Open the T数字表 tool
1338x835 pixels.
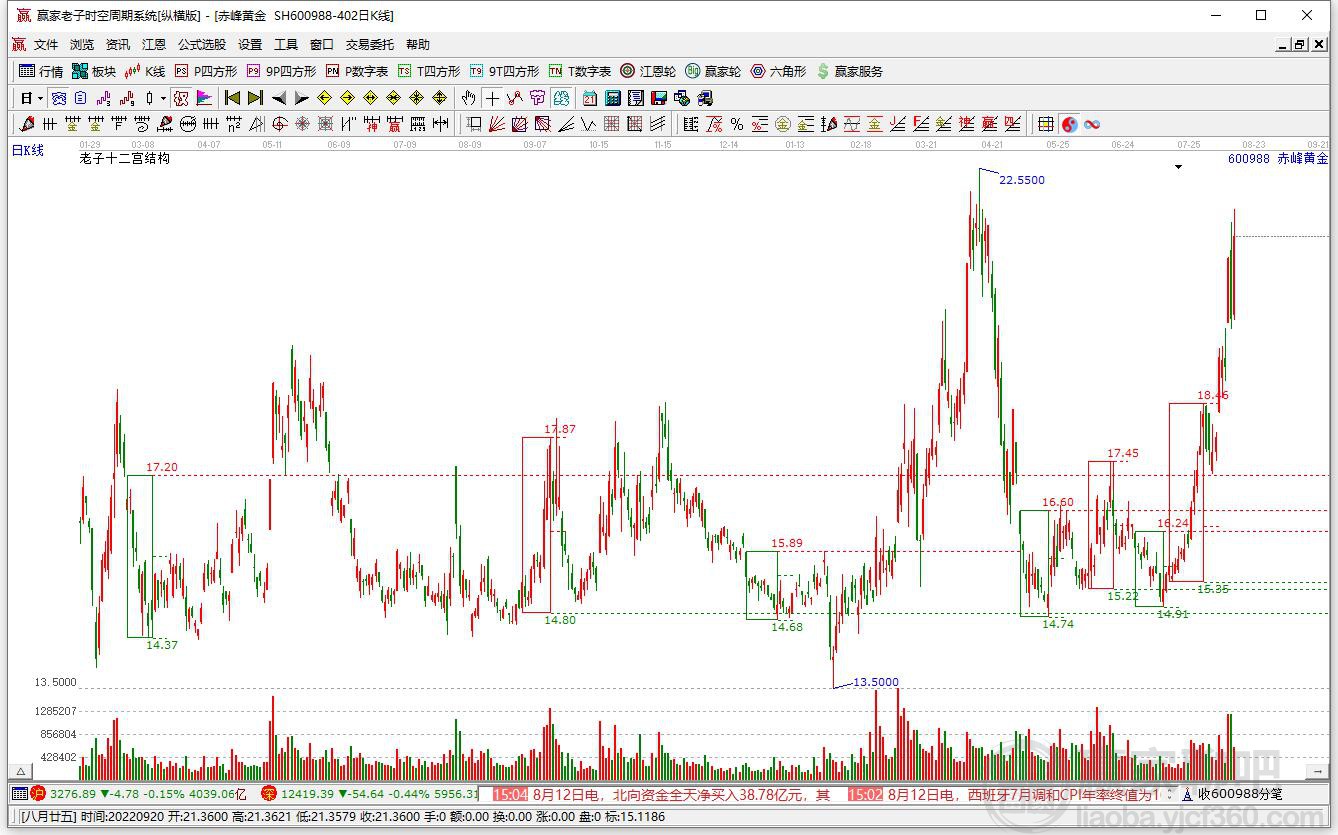(580, 71)
